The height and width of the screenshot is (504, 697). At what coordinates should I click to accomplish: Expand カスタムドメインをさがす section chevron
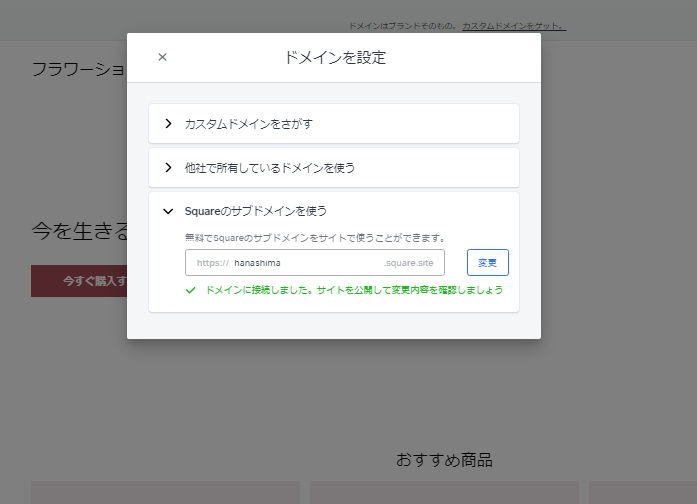(x=168, y=124)
